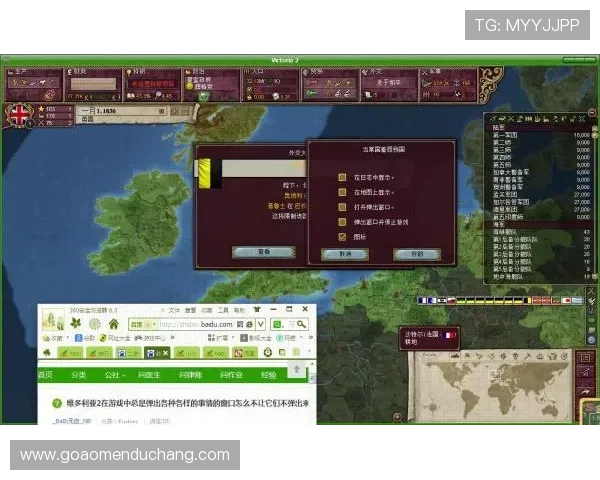This screenshot has width=600, height=480.
Task: Click the browser address bar with baidu URL
Action: tap(200, 324)
